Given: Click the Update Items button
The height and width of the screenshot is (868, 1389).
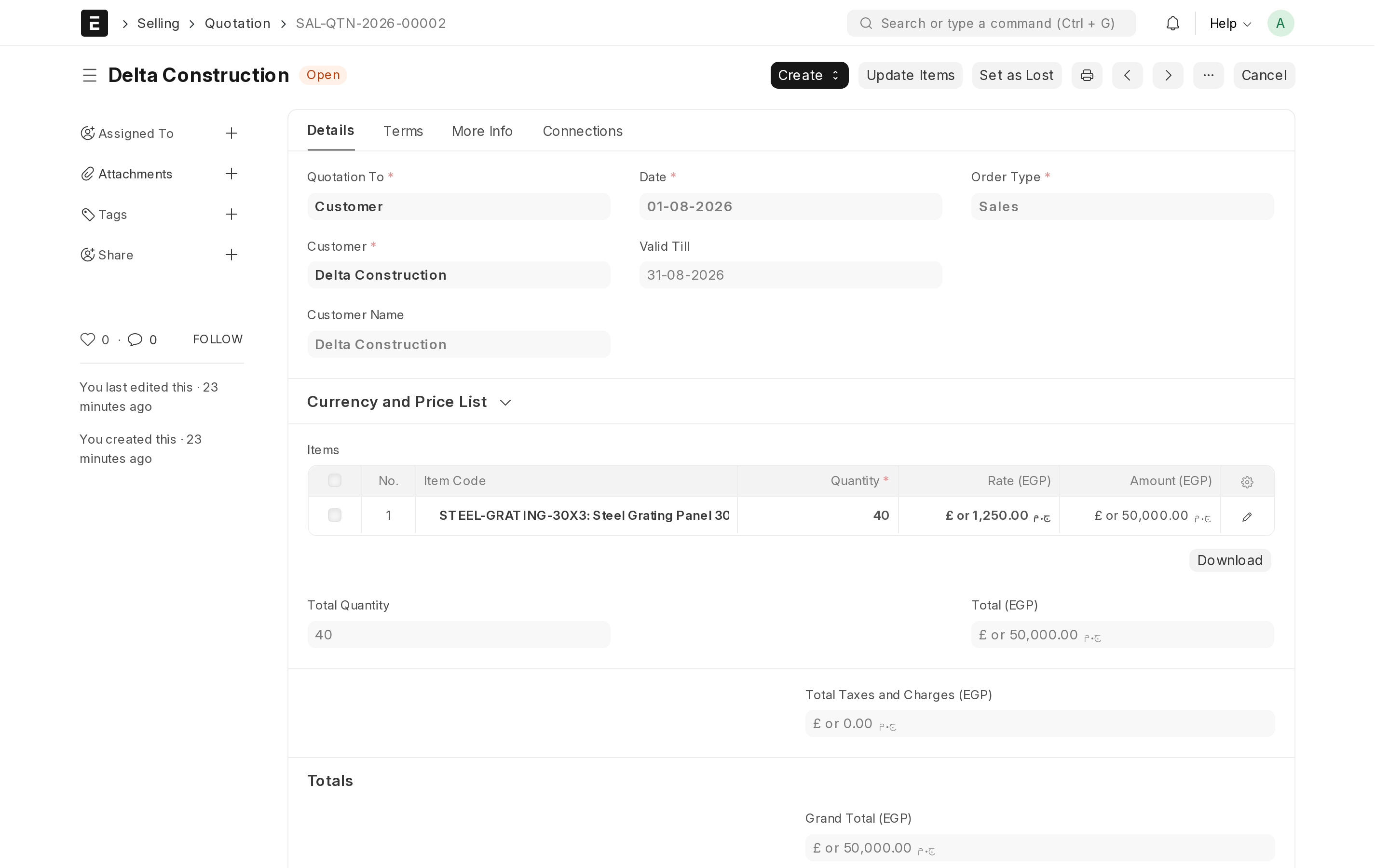Looking at the screenshot, I should click(x=910, y=75).
